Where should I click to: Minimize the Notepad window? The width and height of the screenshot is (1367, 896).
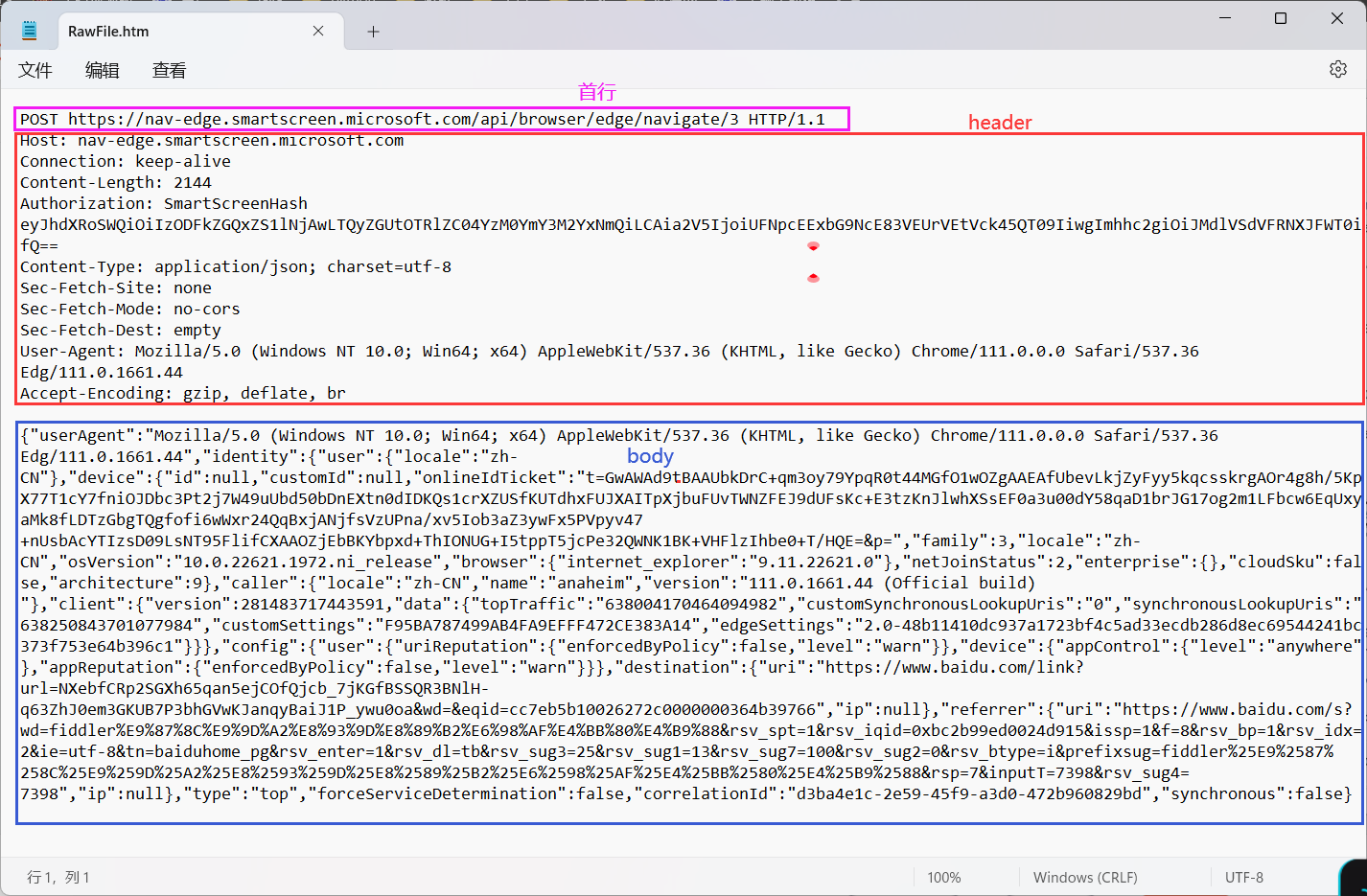point(1225,18)
